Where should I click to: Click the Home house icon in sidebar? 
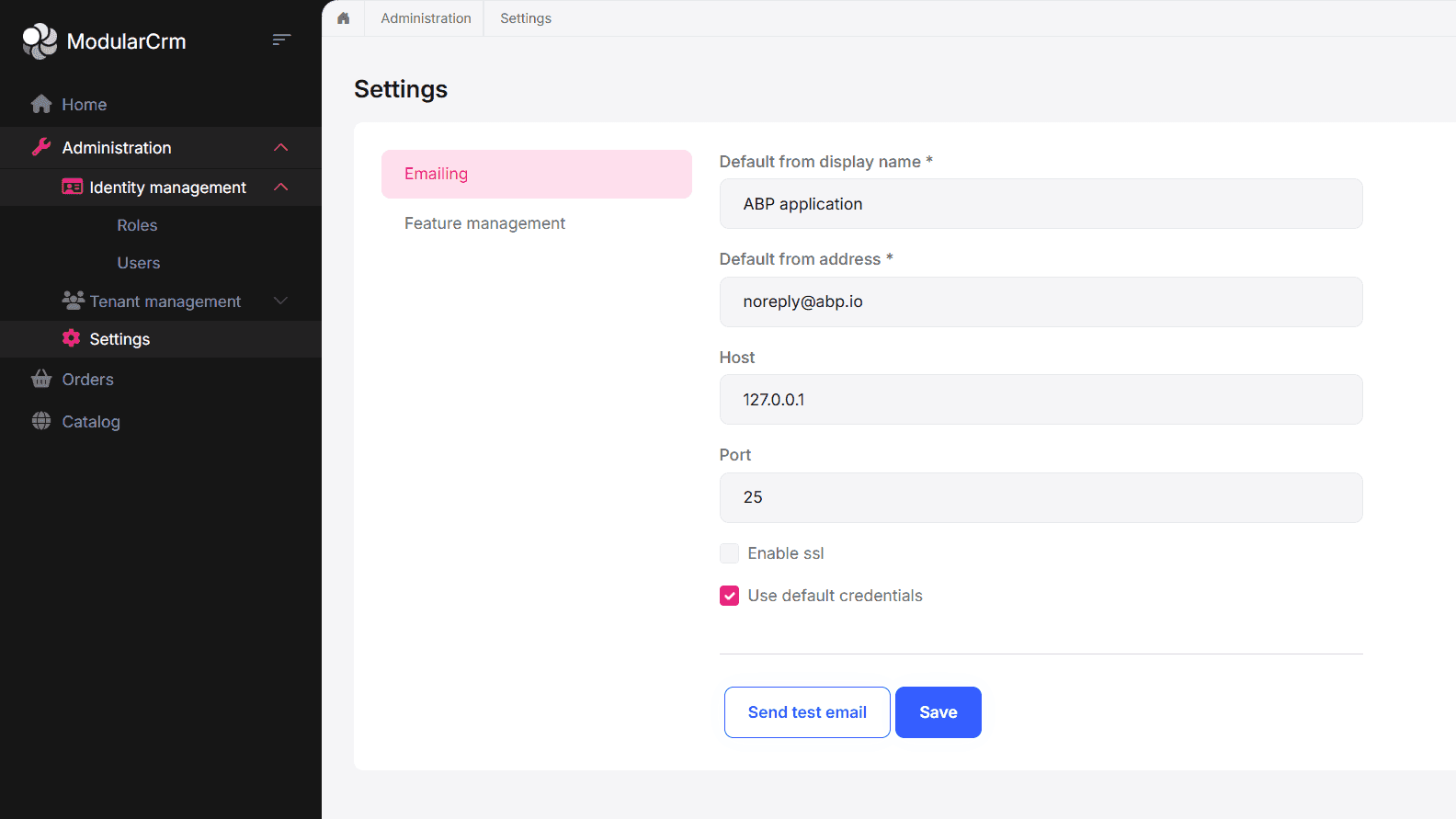coord(41,104)
